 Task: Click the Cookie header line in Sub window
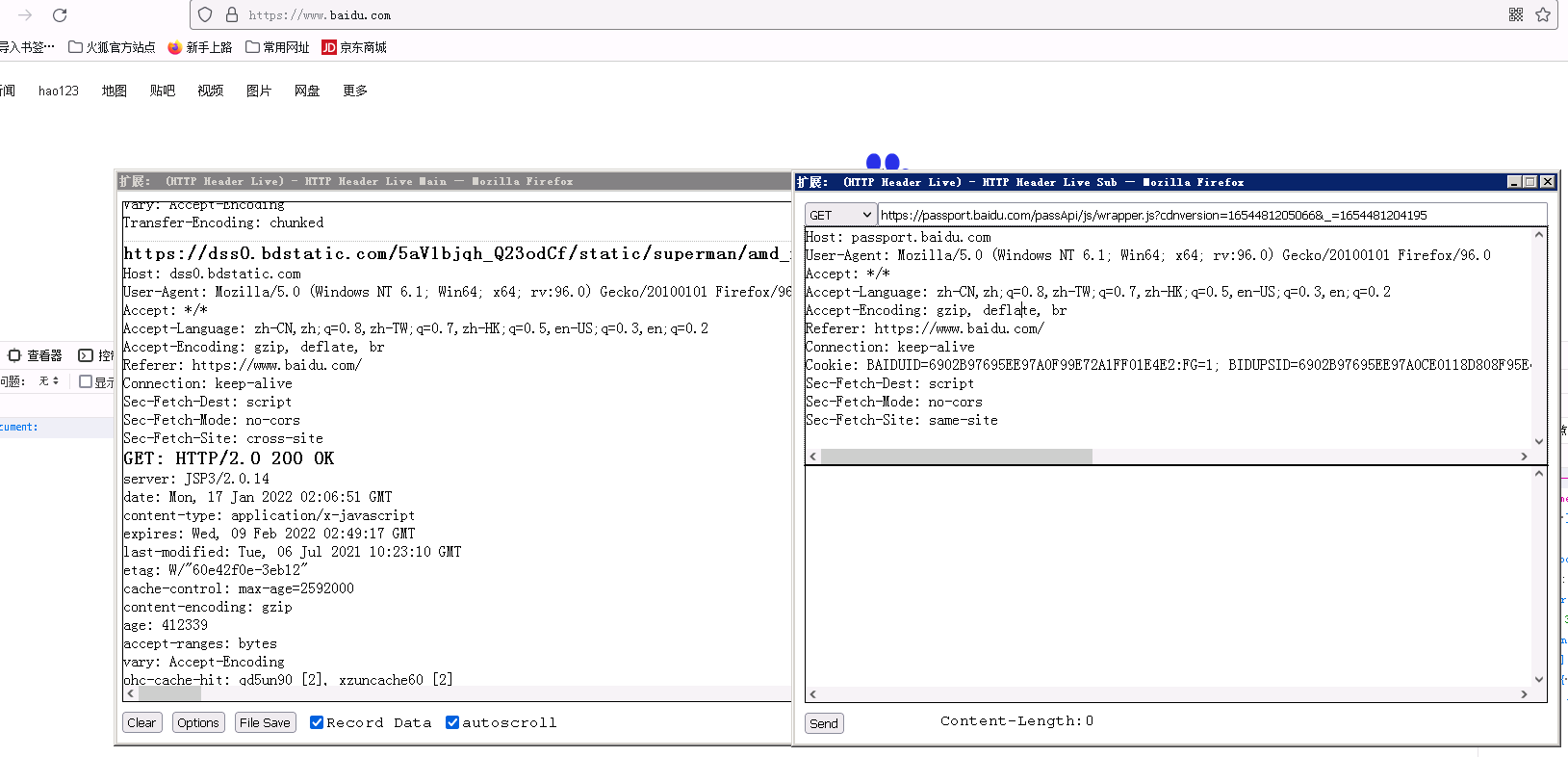click(x=1168, y=365)
